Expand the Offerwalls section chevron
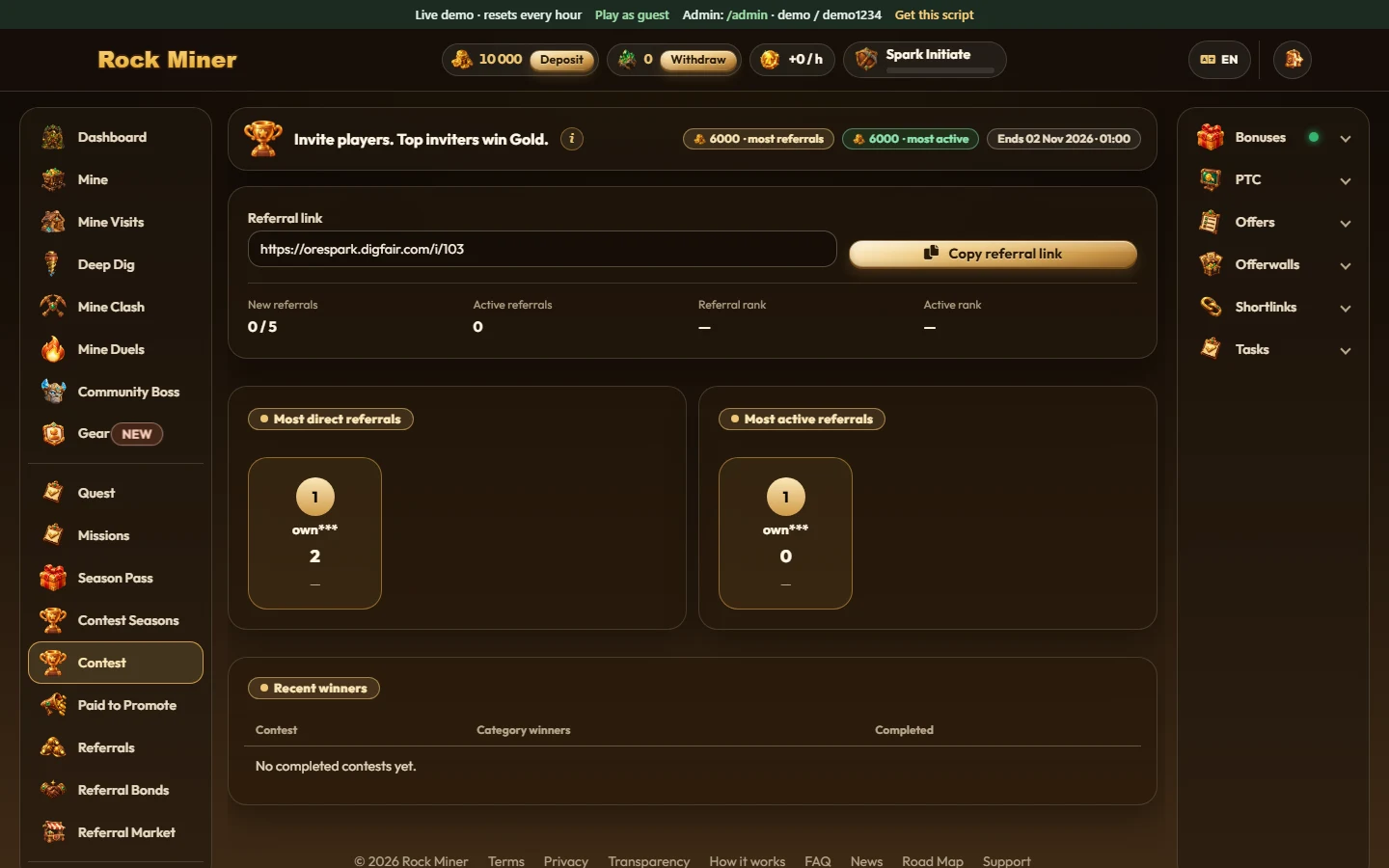 [1346, 265]
